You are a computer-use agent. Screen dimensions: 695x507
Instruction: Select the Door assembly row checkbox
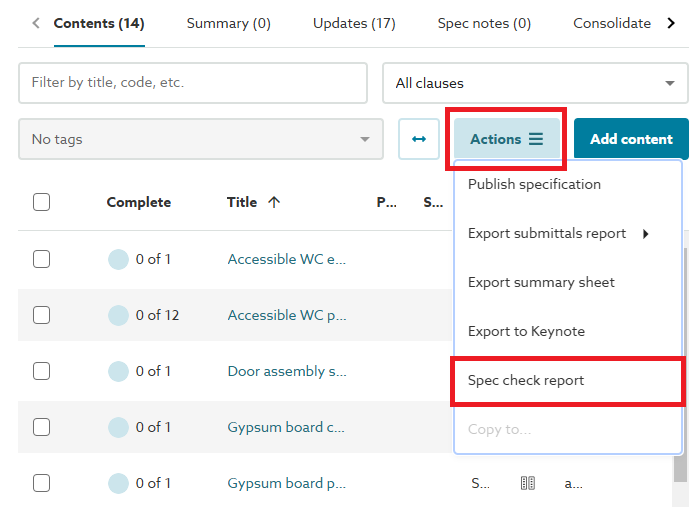pos(41,371)
